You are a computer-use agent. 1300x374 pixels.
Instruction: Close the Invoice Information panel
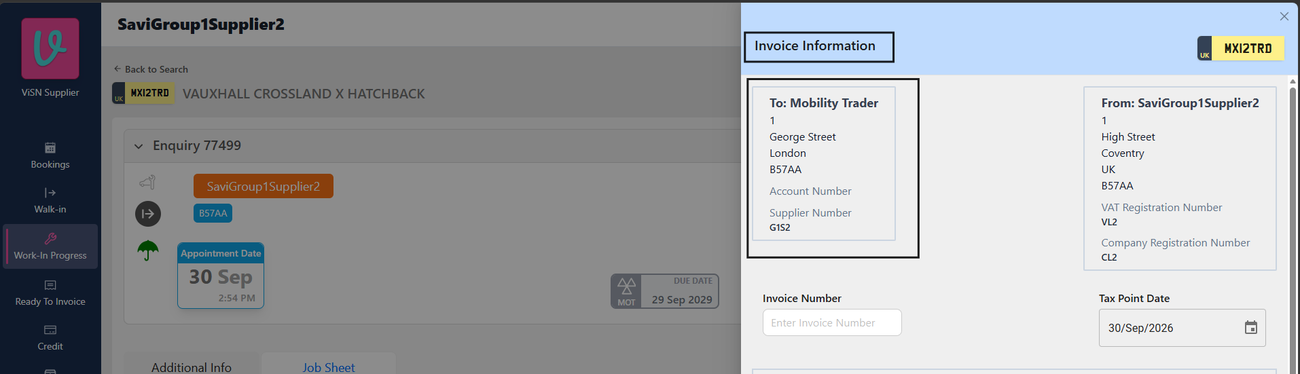click(x=1284, y=16)
